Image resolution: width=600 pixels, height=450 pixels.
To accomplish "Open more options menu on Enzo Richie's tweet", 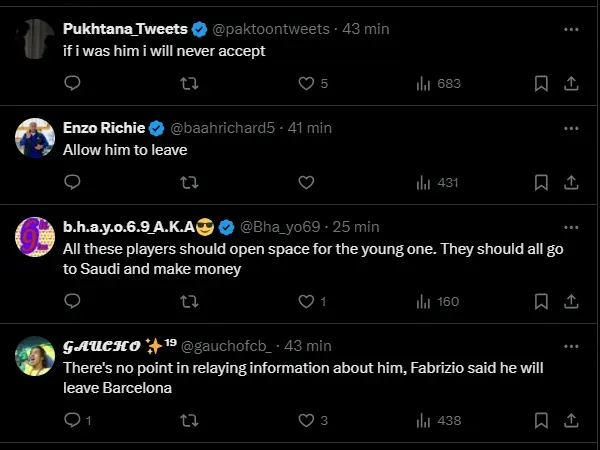I will coord(570,128).
